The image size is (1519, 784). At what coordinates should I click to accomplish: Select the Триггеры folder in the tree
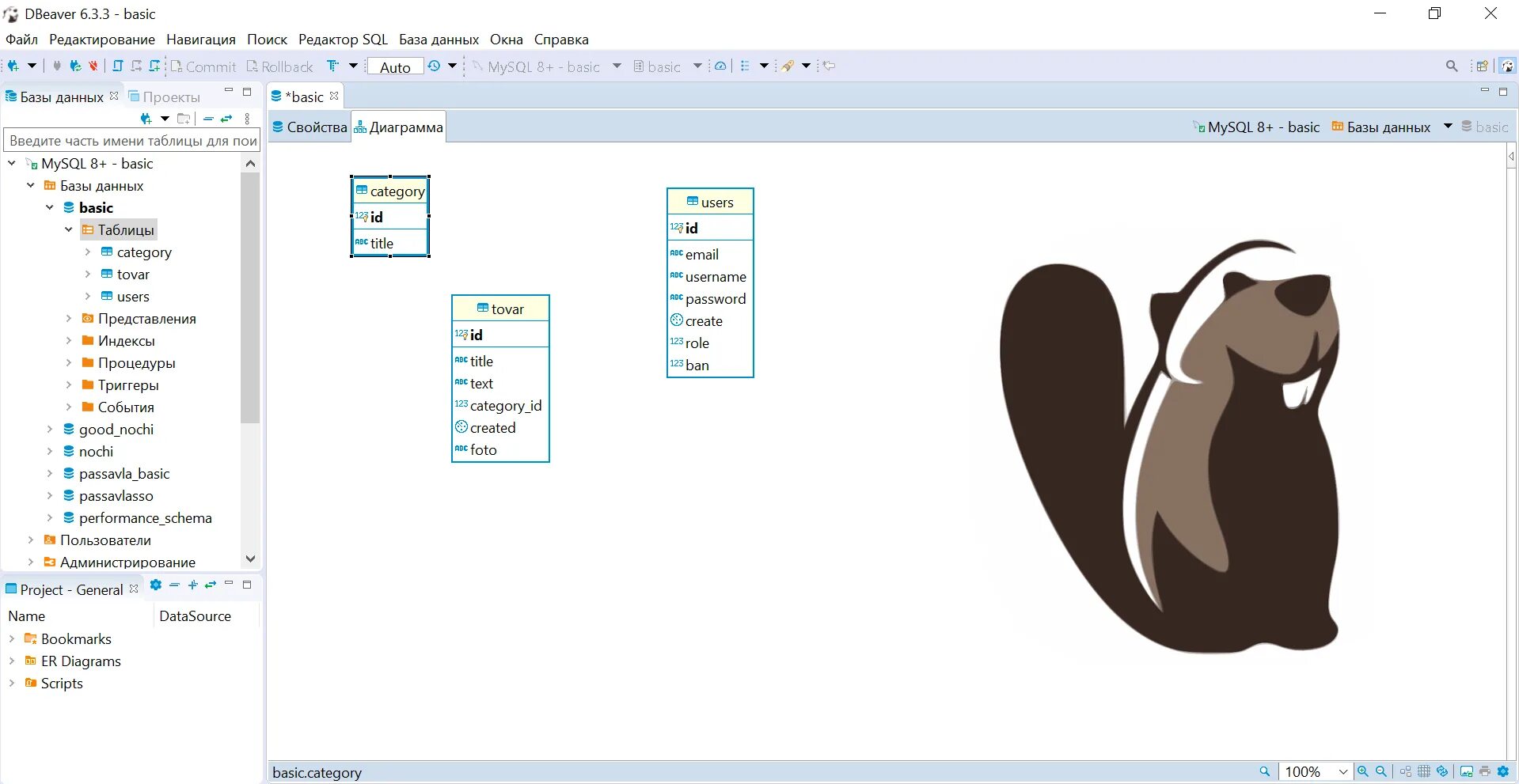click(128, 385)
